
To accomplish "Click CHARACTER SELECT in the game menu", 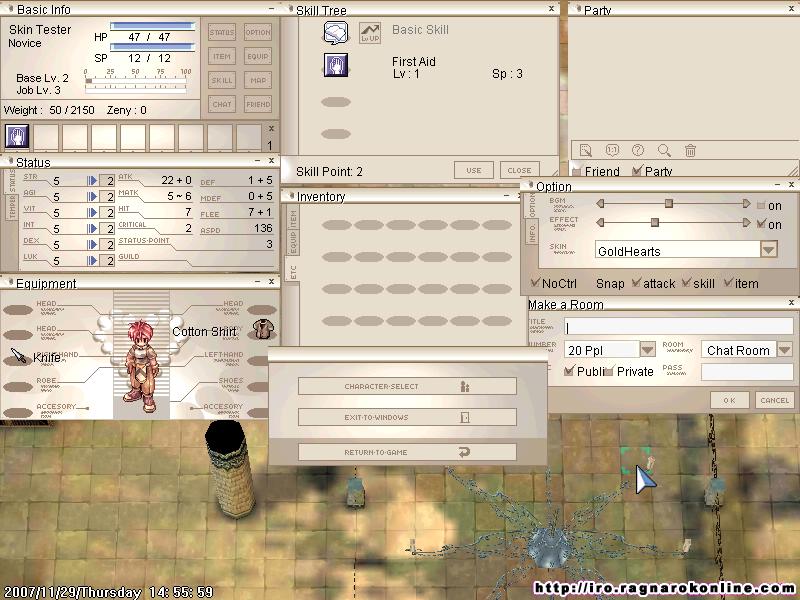I will [x=407, y=386].
